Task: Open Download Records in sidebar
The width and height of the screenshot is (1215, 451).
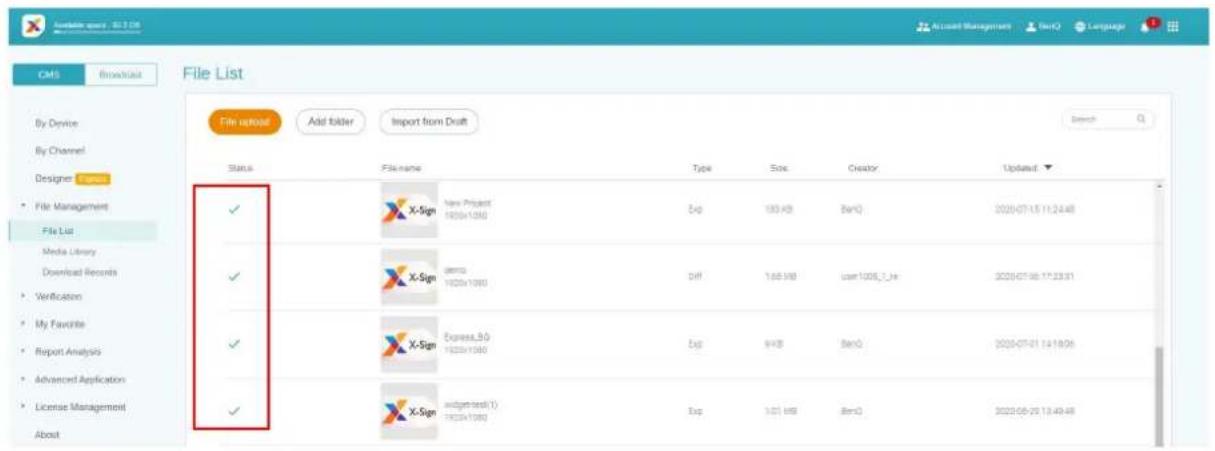Action: pyautogui.click(x=80, y=272)
